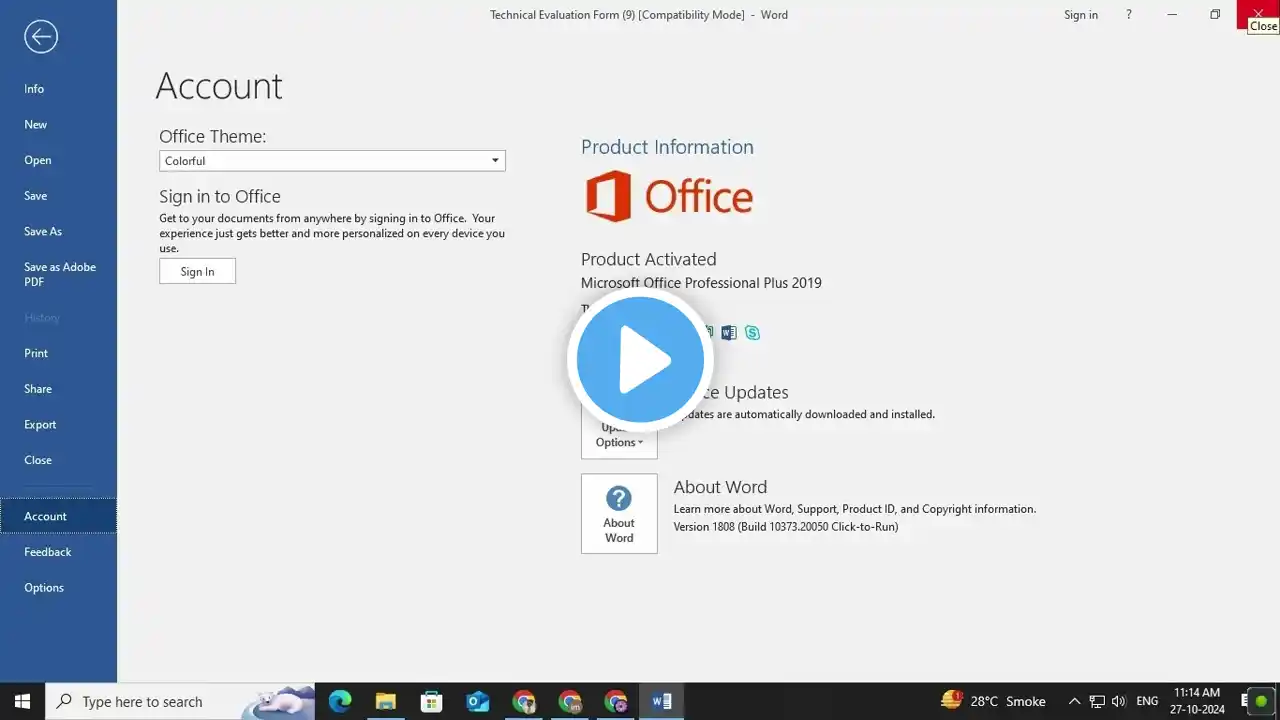This screenshot has width=1280, height=720.
Task: Open the weather widget showing 28°C Smoke
Action: [x=993, y=701]
